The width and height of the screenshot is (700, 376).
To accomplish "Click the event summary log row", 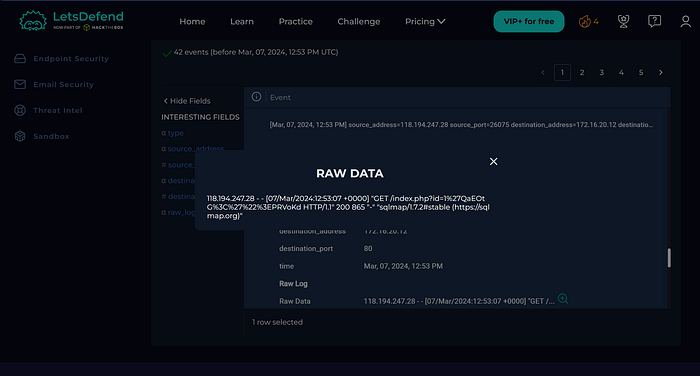I will coord(461,125).
